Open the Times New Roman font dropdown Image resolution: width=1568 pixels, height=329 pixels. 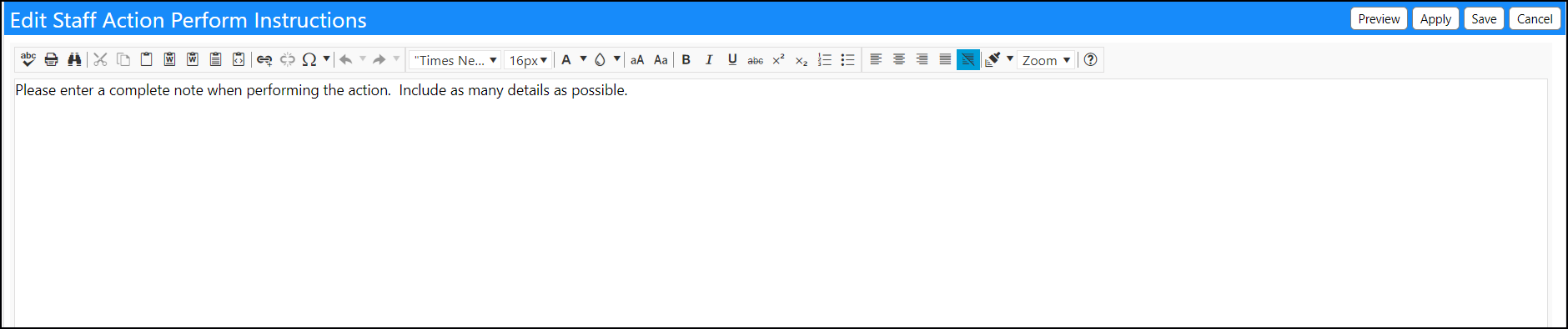click(455, 60)
